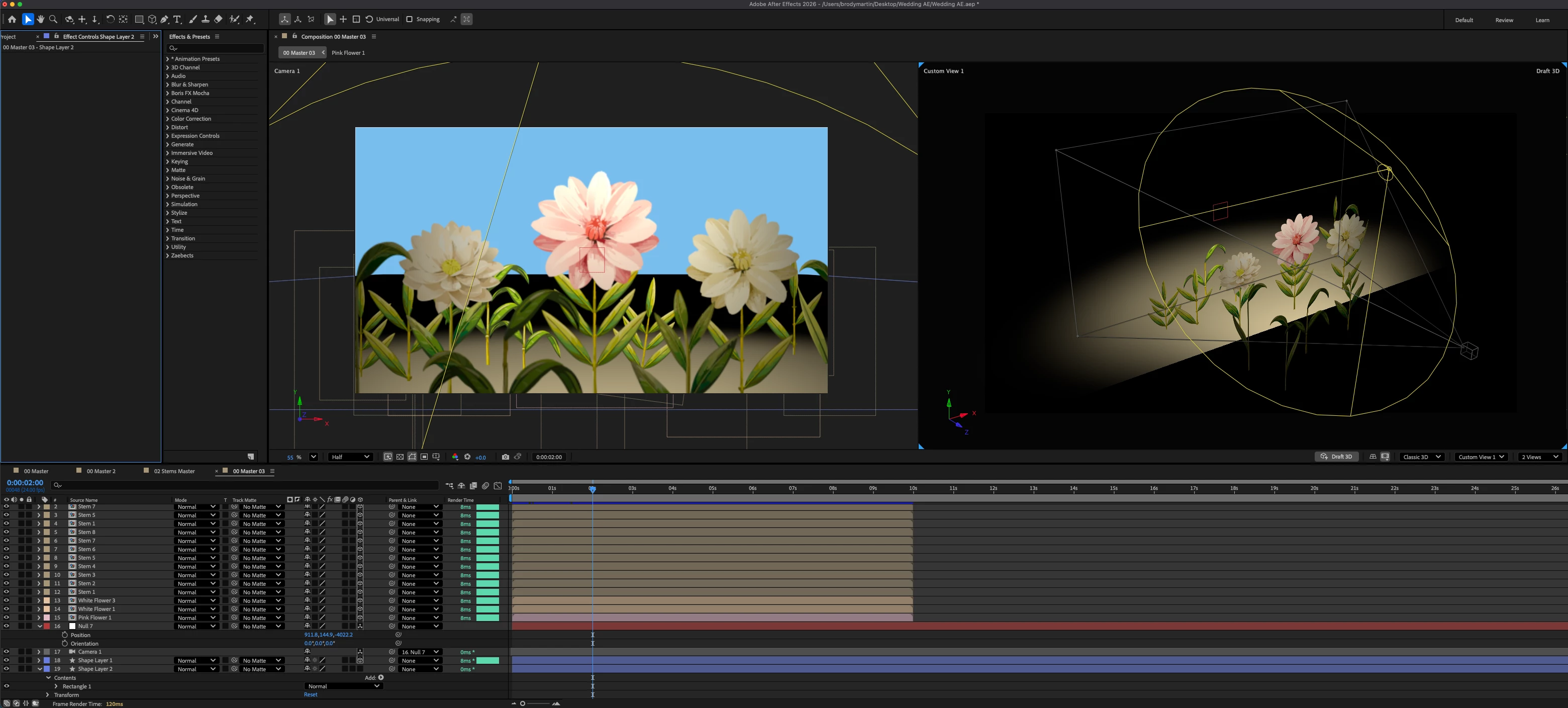Select the Puppet Pin tool

(x=250, y=20)
